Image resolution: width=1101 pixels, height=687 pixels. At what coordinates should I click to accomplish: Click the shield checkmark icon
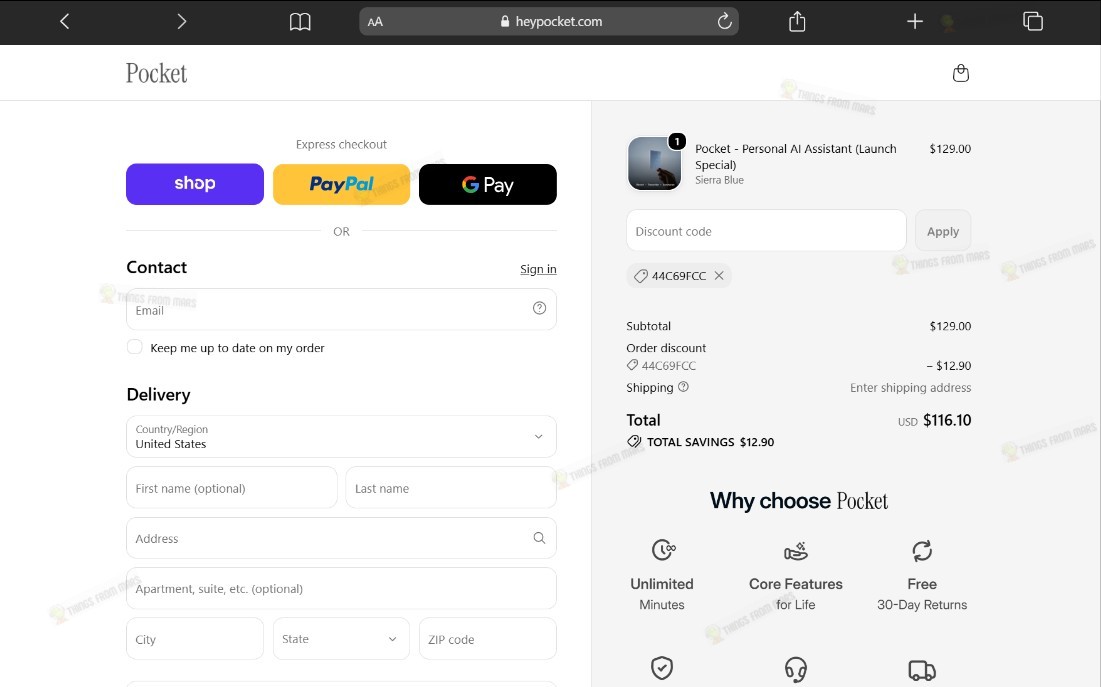tap(661, 667)
